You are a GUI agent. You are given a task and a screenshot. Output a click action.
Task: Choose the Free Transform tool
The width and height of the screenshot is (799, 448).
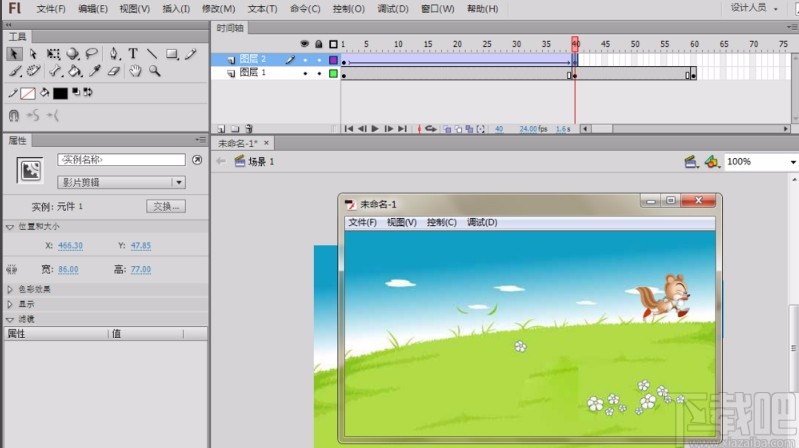pos(53,54)
